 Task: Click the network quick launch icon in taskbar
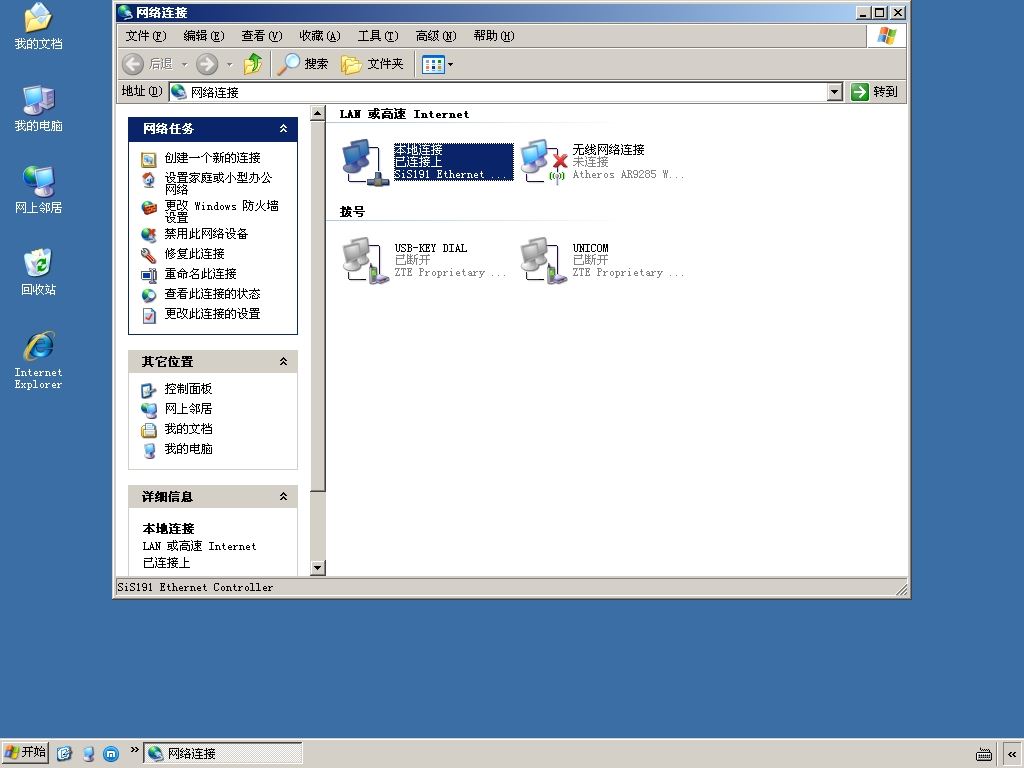[x=88, y=753]
